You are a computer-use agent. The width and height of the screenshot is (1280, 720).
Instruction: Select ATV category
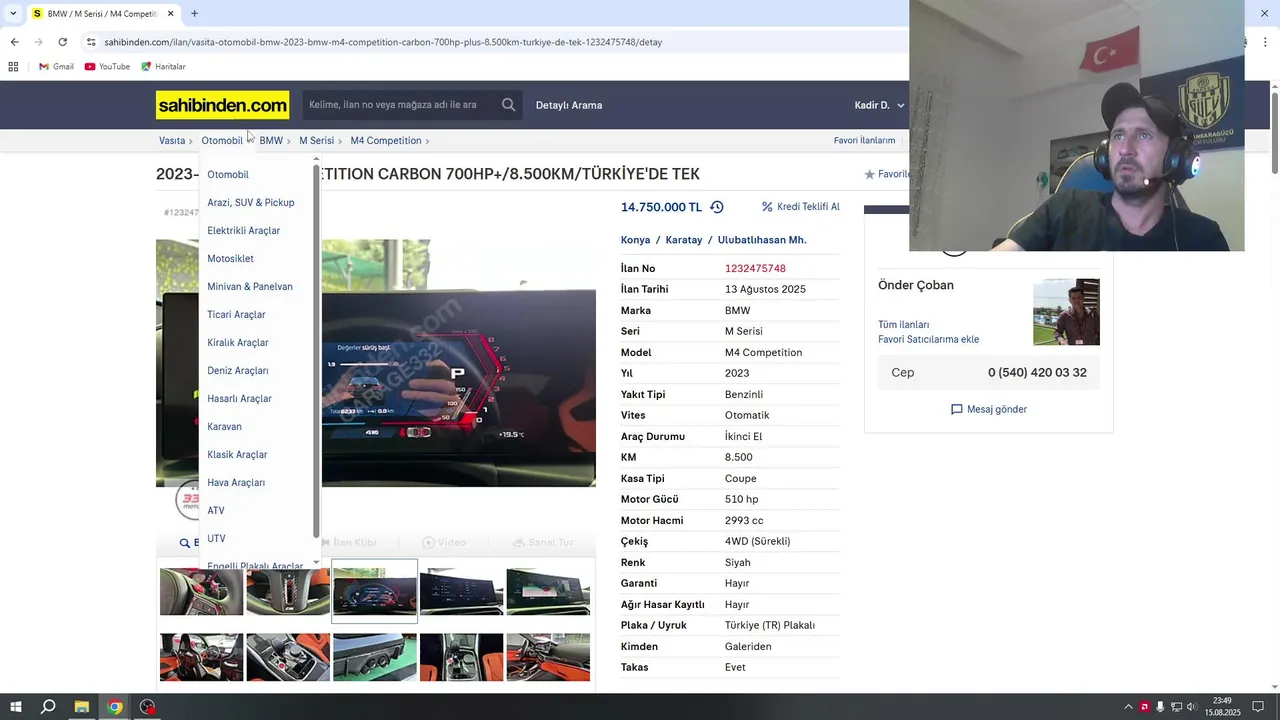coord(216,511)
